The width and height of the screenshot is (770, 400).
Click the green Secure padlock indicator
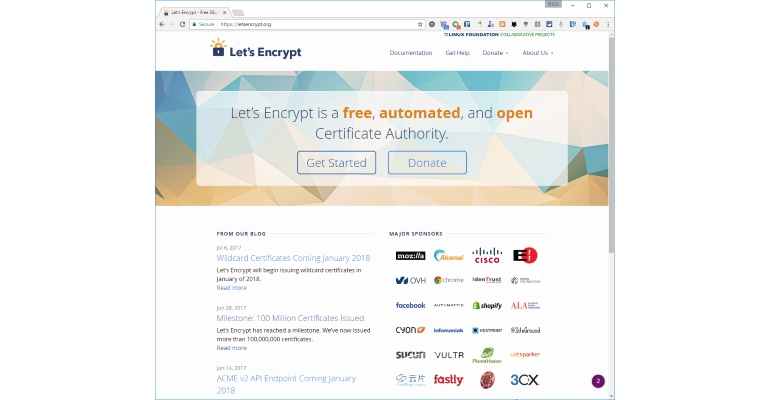click(203, 24)
